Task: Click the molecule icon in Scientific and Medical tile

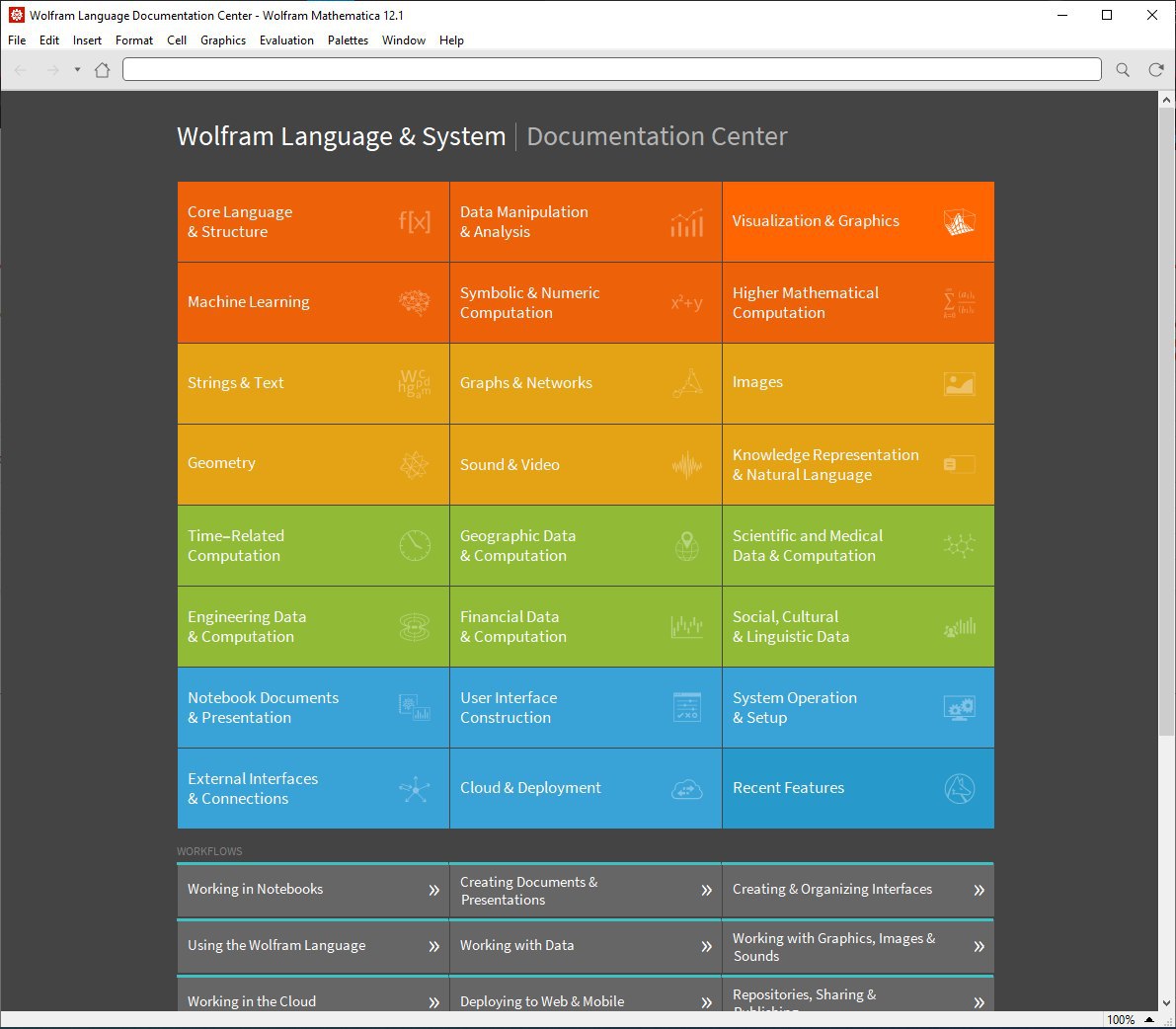Action: 959,545
